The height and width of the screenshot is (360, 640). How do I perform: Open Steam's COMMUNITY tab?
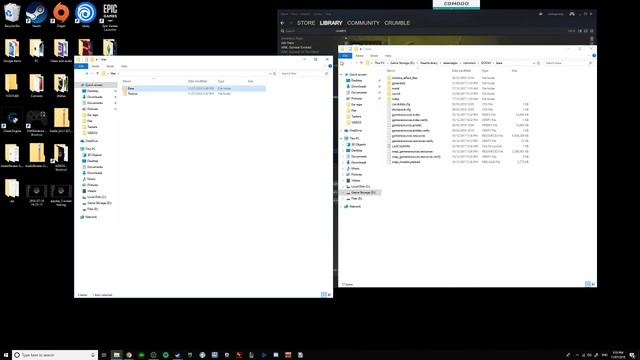click(363, 23)
